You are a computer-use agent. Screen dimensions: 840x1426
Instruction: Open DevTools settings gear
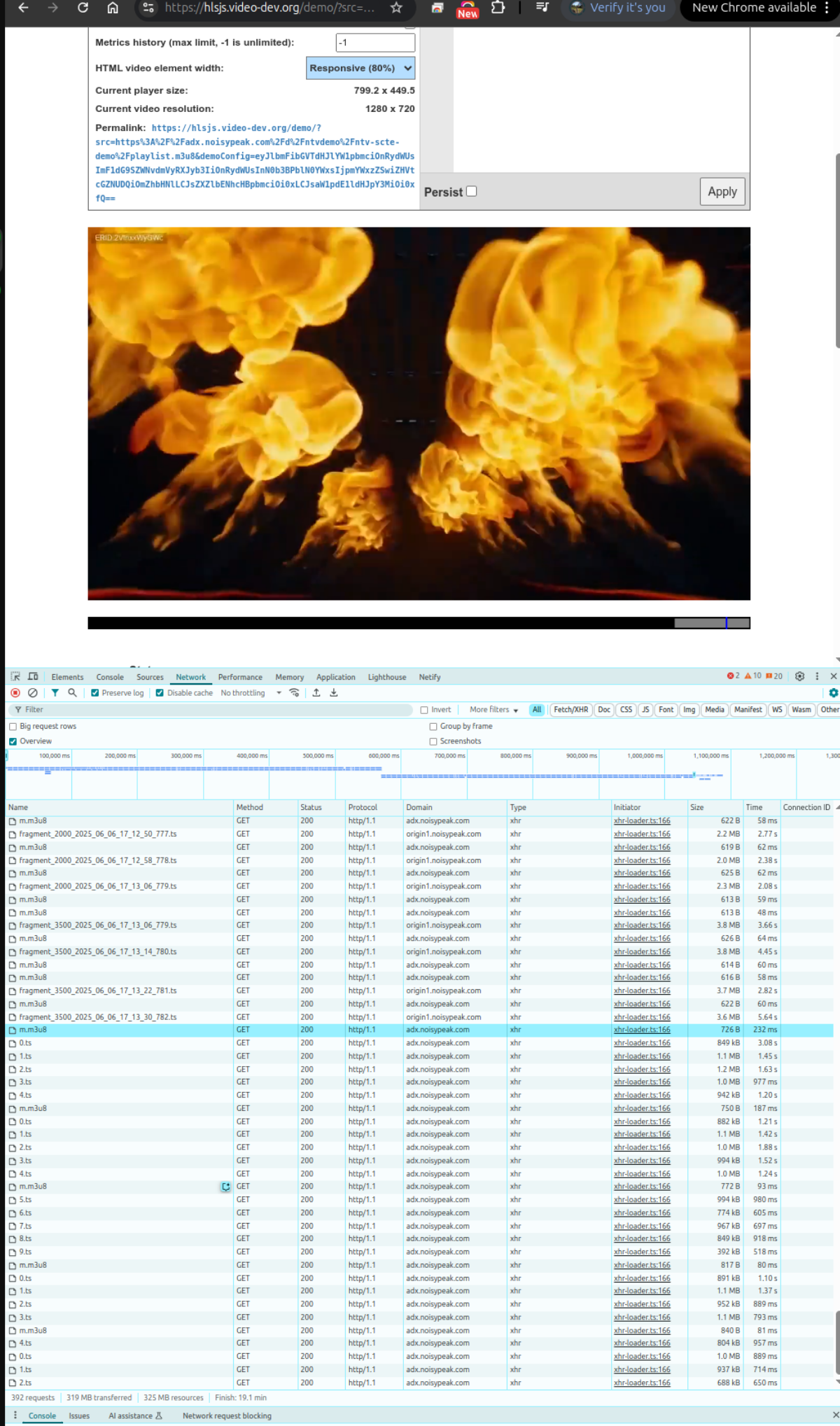799,676
